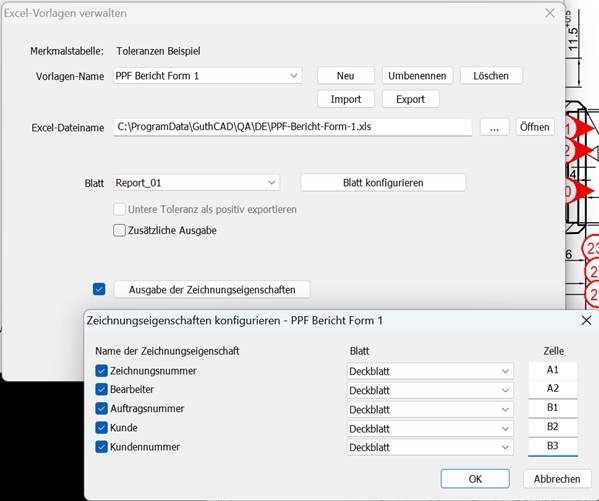Viewport: 599px width, 501px height.
Task: Open the Excel file with Öffnen
Action: click(x=534, y=127)
